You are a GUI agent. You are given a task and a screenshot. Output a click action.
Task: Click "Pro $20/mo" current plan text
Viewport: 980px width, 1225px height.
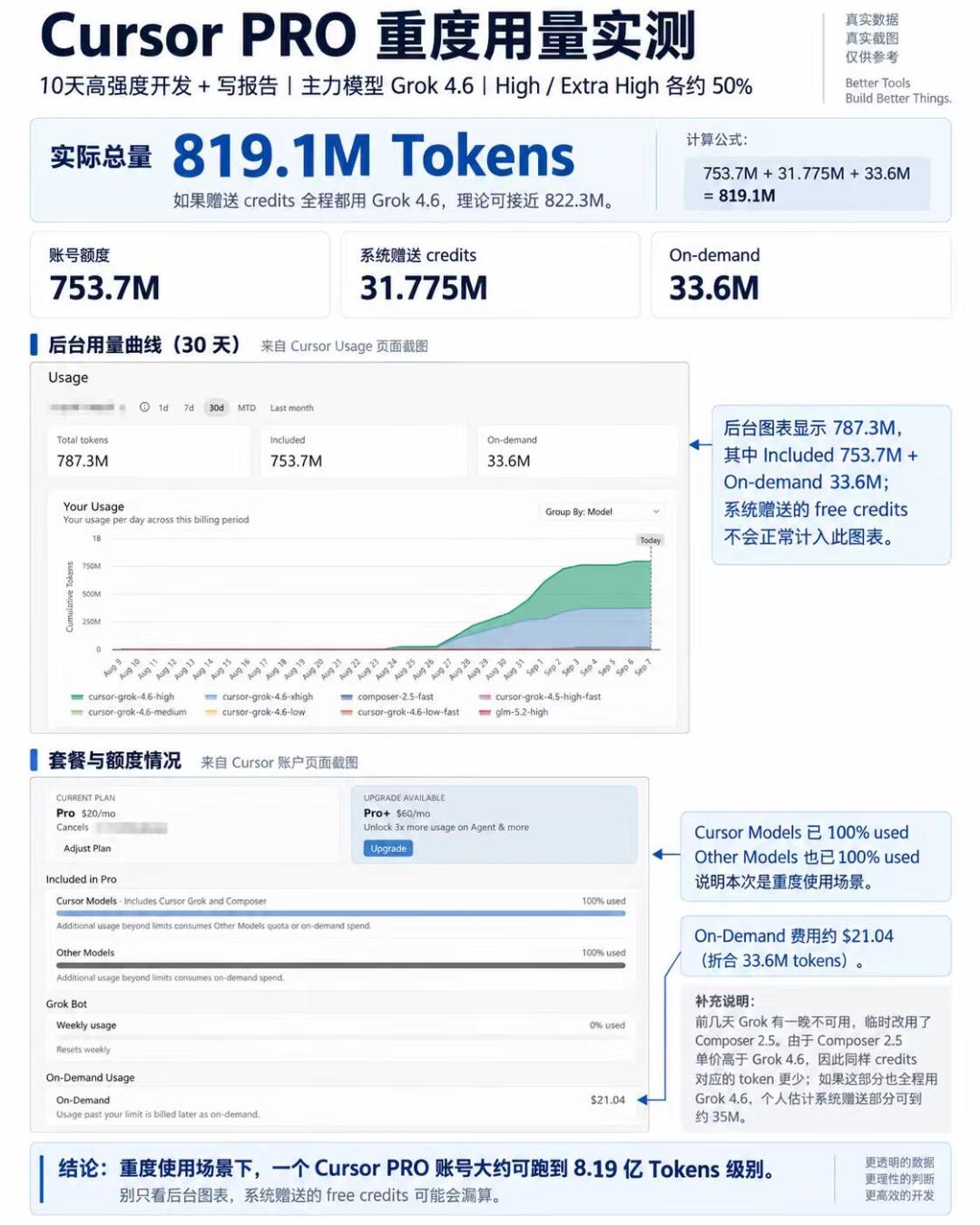(85, 813)
